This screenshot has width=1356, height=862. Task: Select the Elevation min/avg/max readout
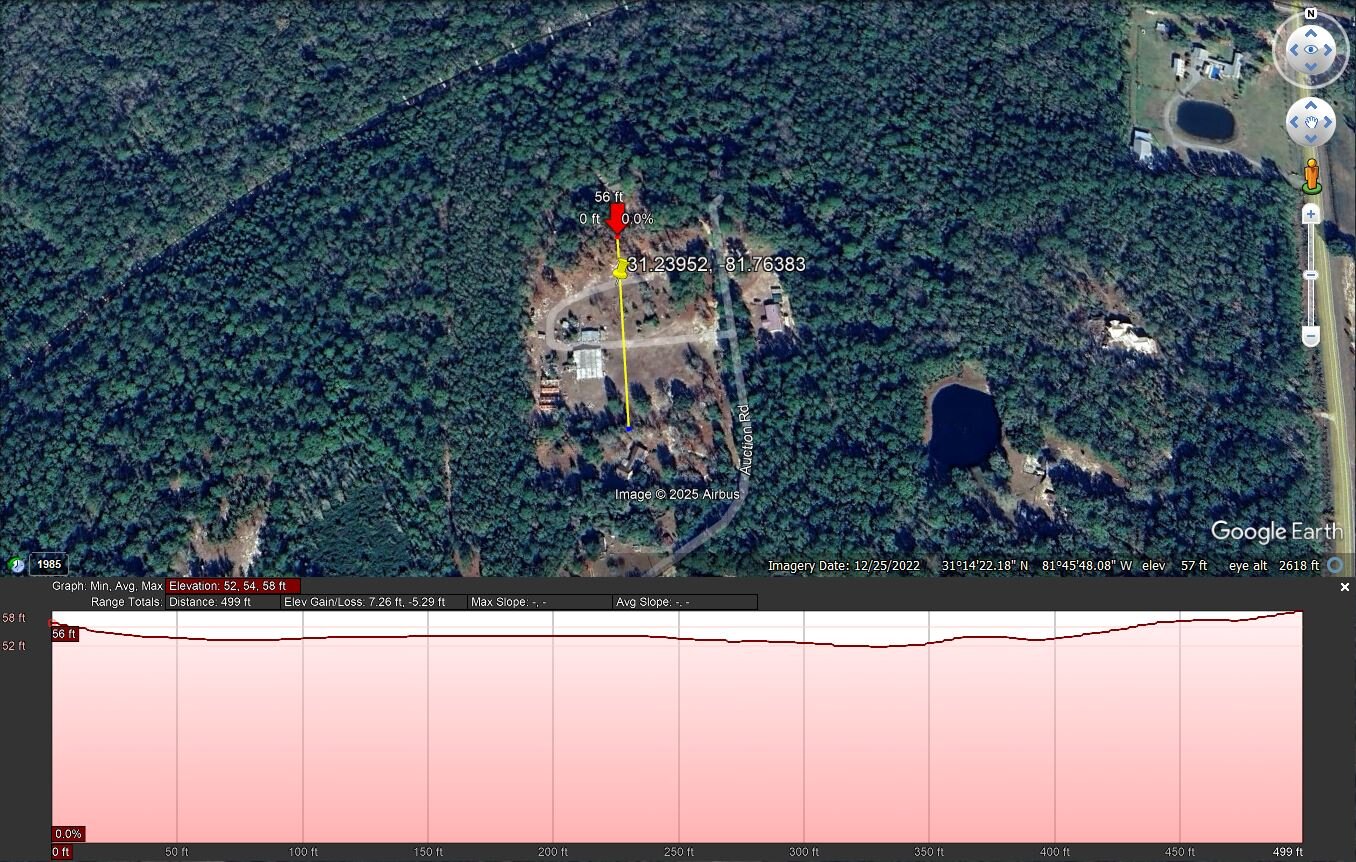[x=232, y=586]
